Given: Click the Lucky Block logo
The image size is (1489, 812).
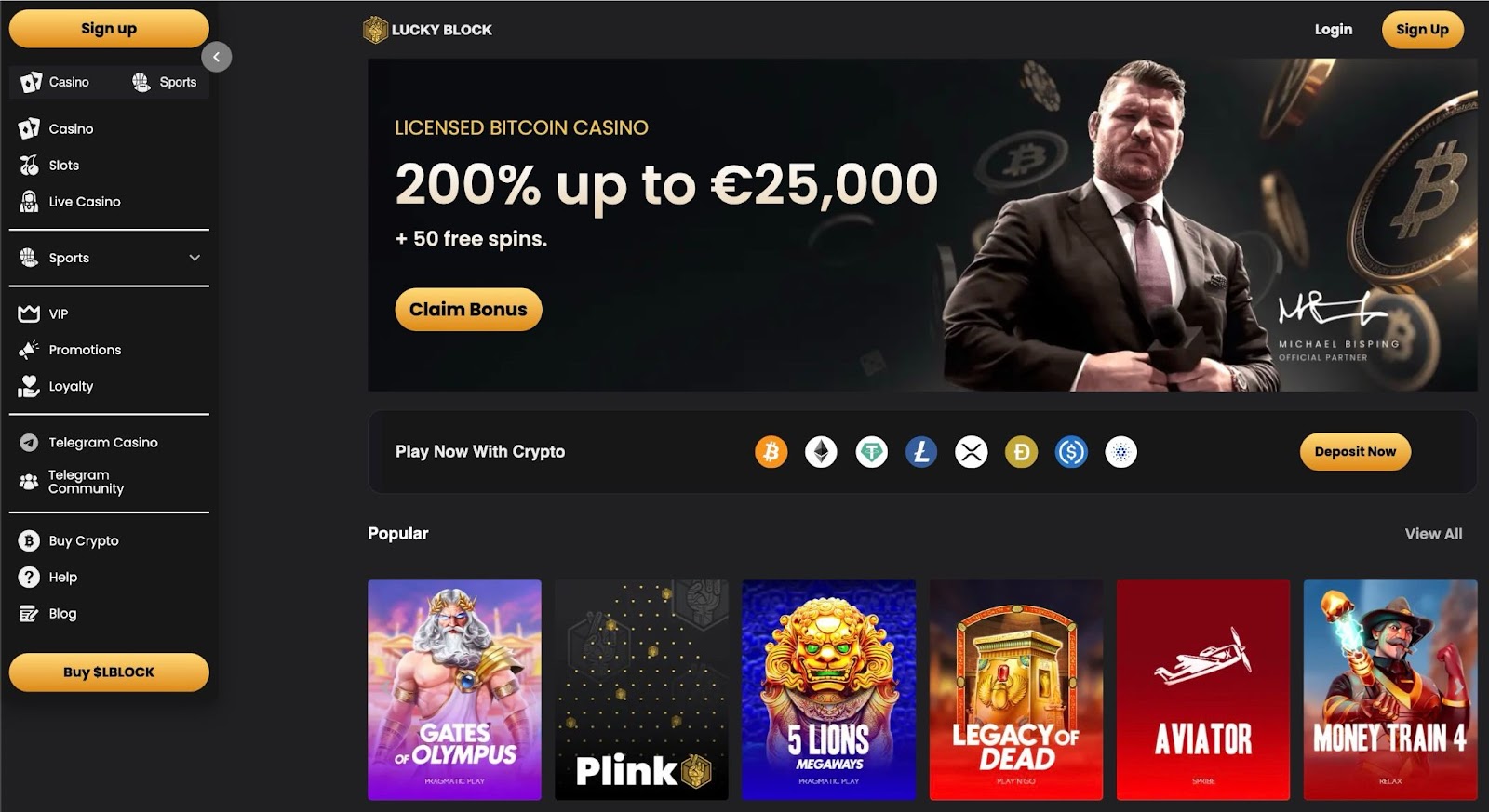Looking at the screenshot, I should 427,30.
